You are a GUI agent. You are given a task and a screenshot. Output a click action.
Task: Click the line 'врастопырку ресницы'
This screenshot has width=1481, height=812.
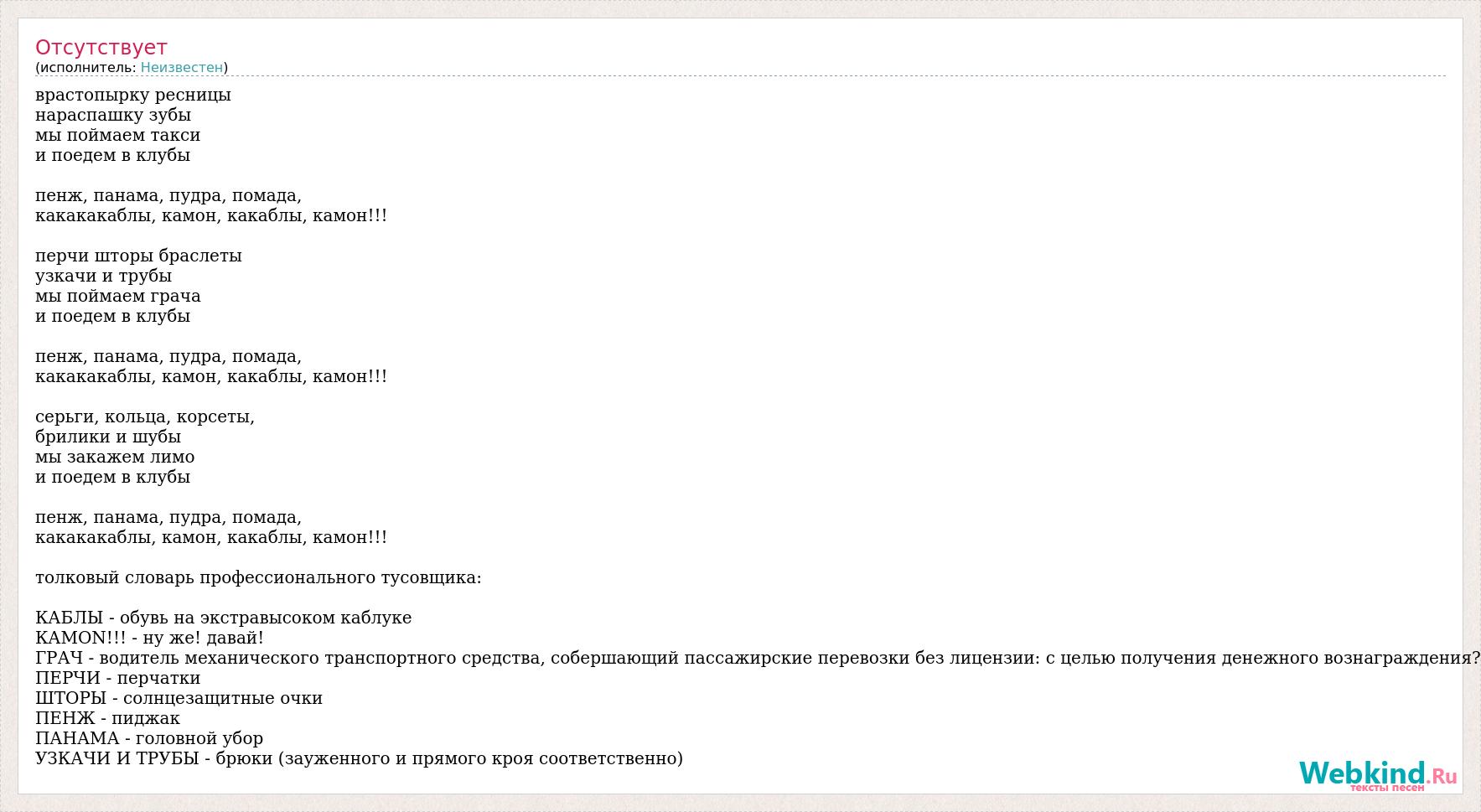click(x=133, y=95)
